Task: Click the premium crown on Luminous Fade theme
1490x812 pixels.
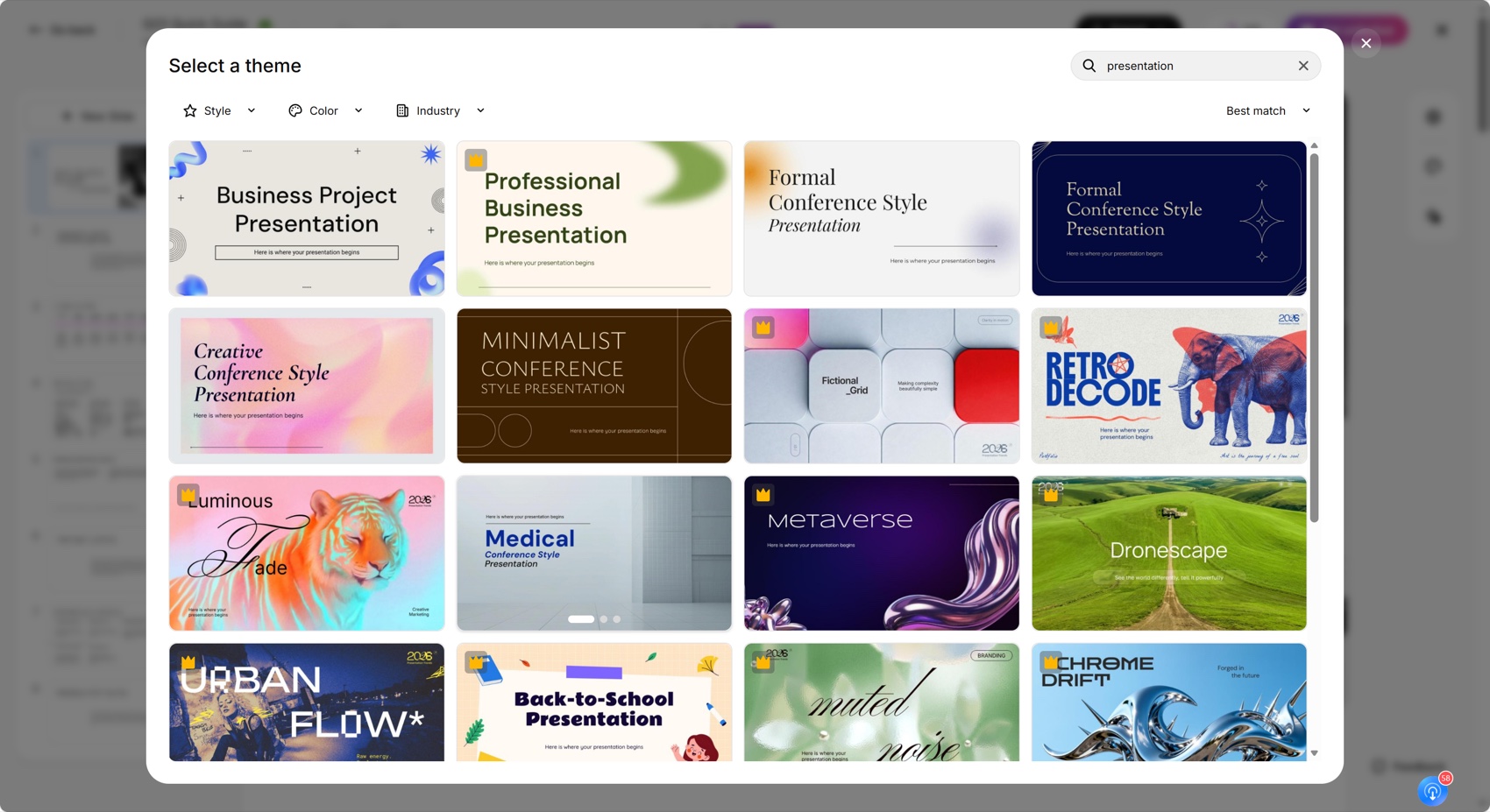Action: (188, 495)
